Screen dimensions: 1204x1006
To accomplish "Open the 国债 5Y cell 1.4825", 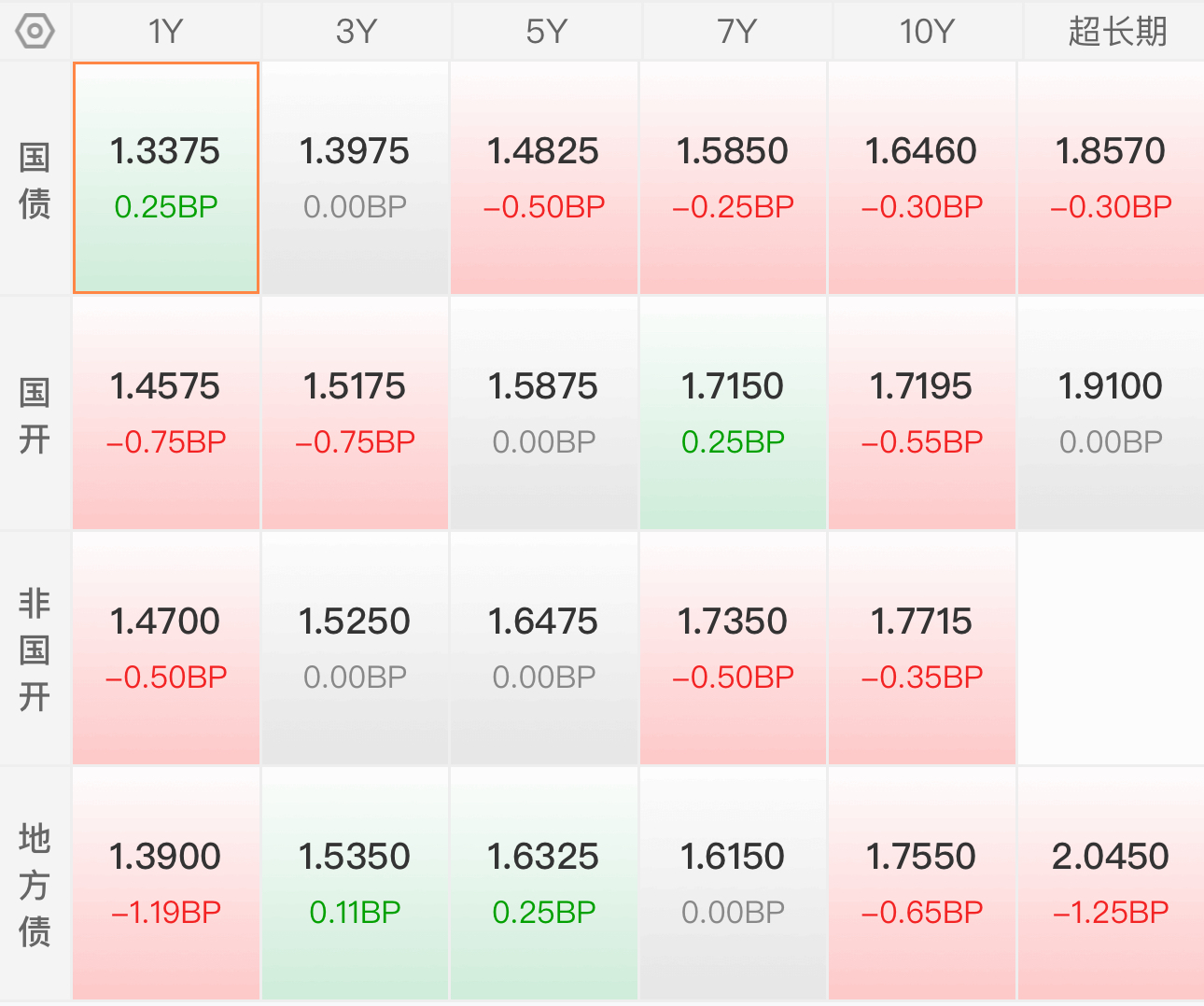I will pyautogui.click(x=544, y=178).
